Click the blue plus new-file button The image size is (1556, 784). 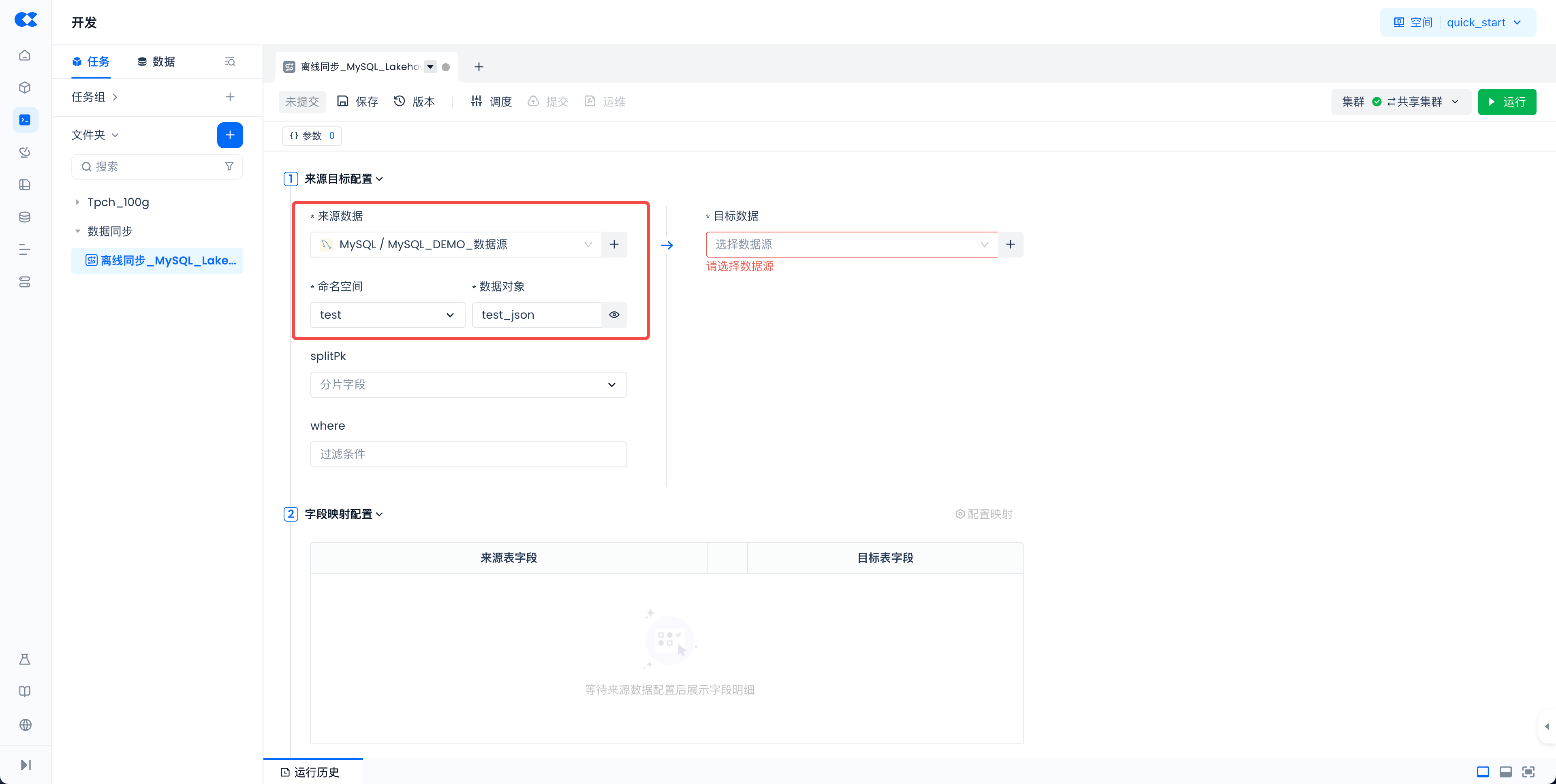coord(229,135)
